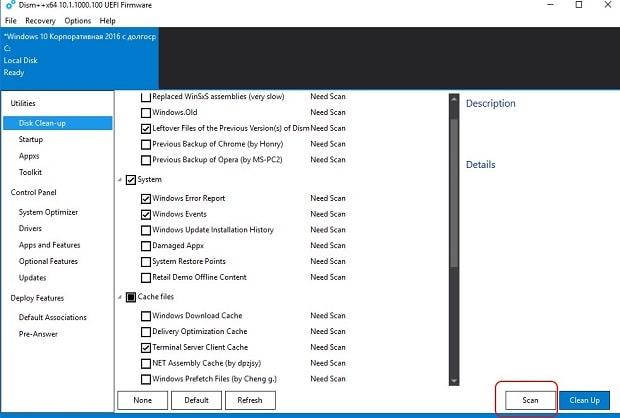Check the Damaged Appx option
Viewport: 620px width, 418px height.
coord(146,246)
